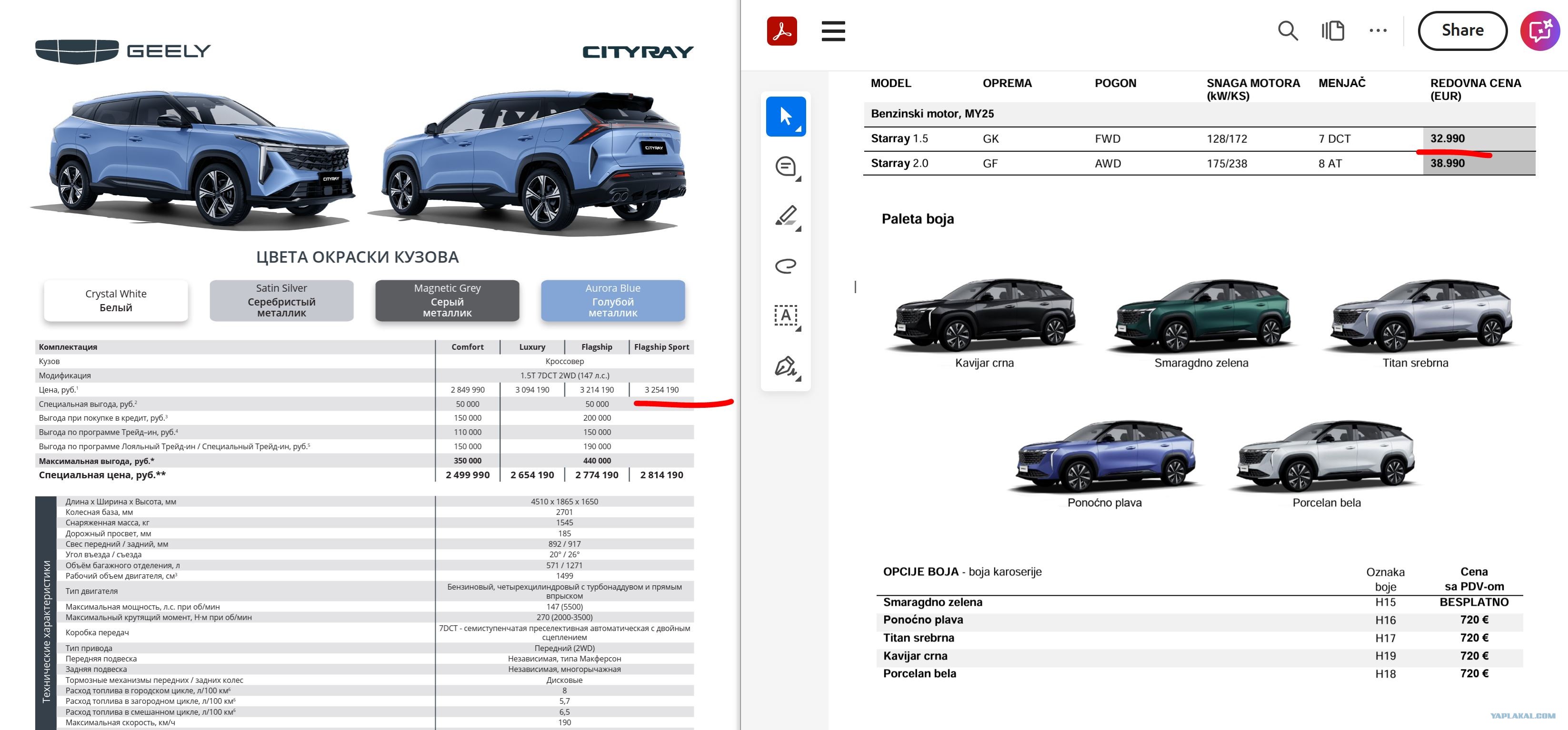Screen dimensions: 1568x730
Task: Open the hamburger menu in Acrobat
Action: pyautogui.click(x=833, y=31)
